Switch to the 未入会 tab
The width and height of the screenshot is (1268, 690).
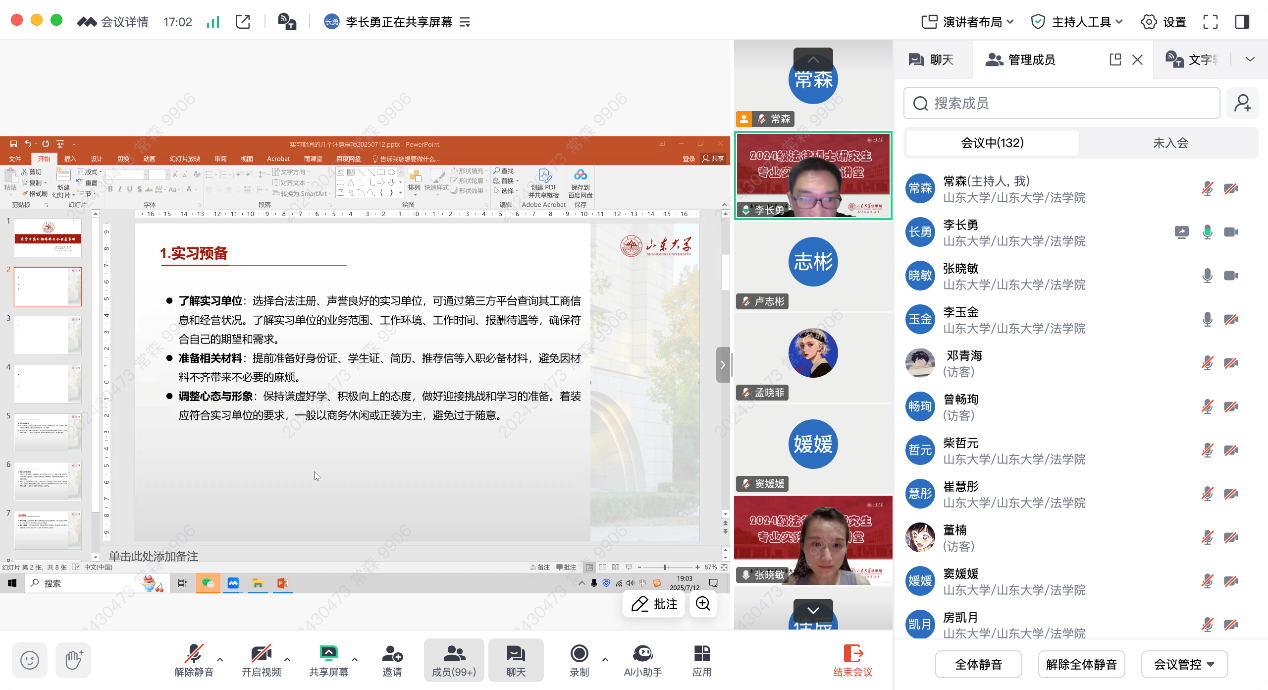pos(1169,143)
